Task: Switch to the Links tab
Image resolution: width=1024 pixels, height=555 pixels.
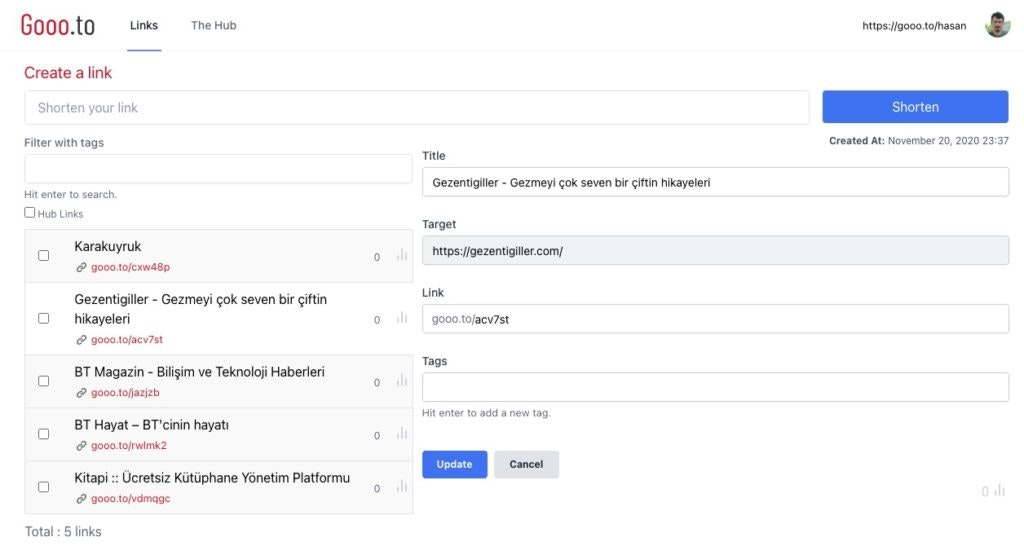Action: (144, 25)
